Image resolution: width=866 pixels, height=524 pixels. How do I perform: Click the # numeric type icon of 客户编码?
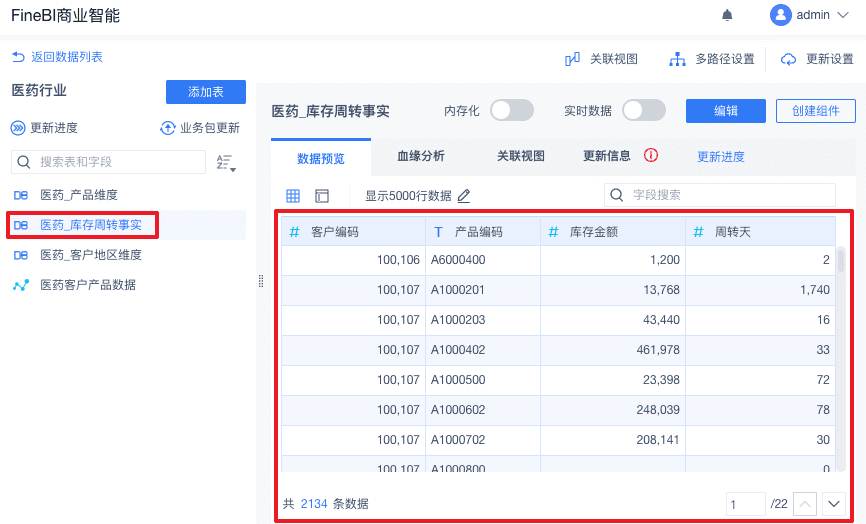(295, 232)
